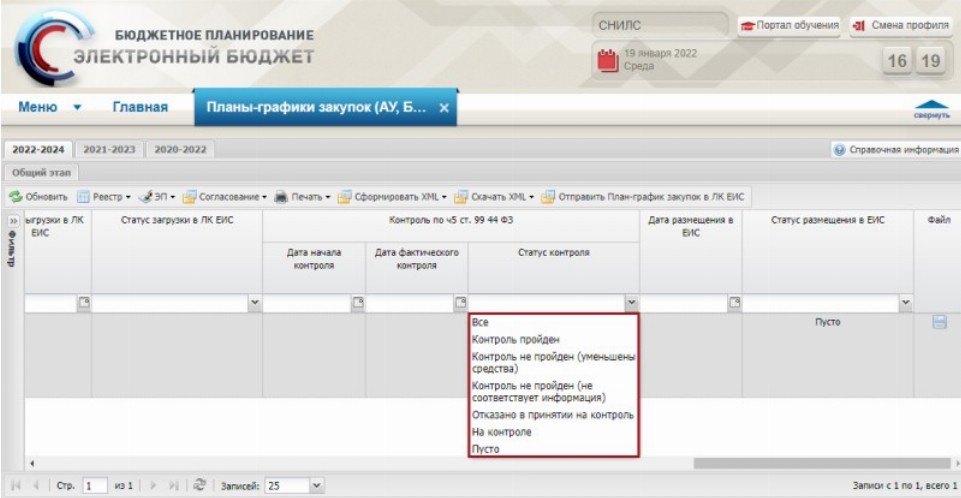Open the calendar date icon in header
The image size is (961, 498).
[608, 59]
